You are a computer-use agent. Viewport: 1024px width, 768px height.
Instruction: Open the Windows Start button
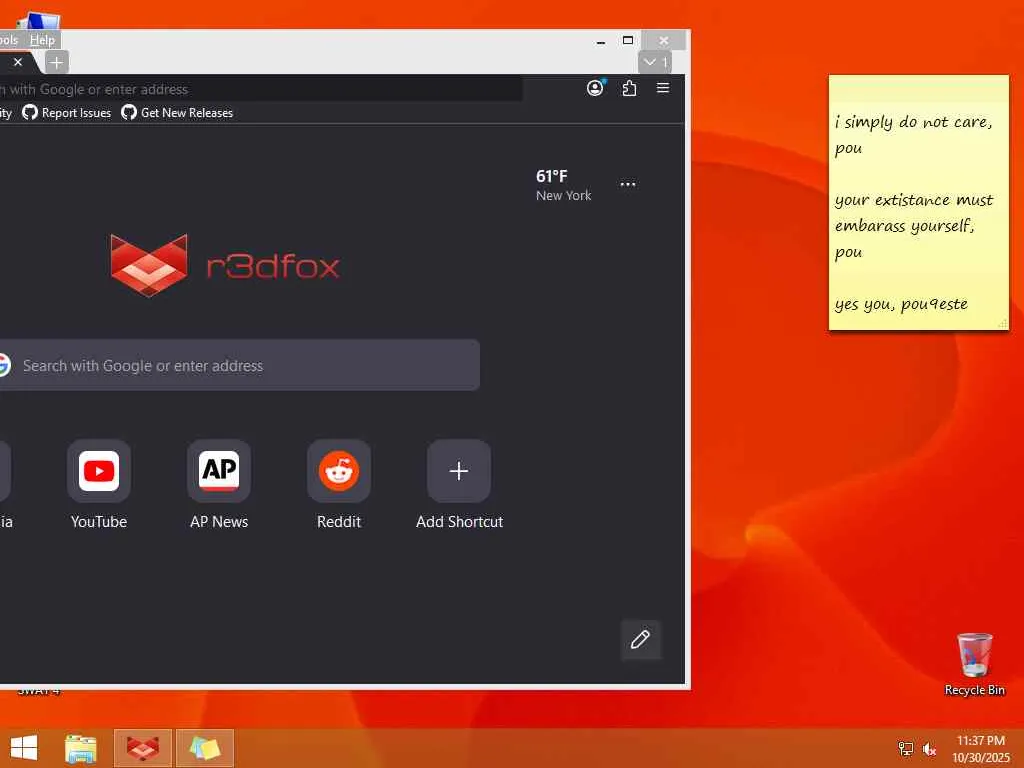[x=24, y=748]
